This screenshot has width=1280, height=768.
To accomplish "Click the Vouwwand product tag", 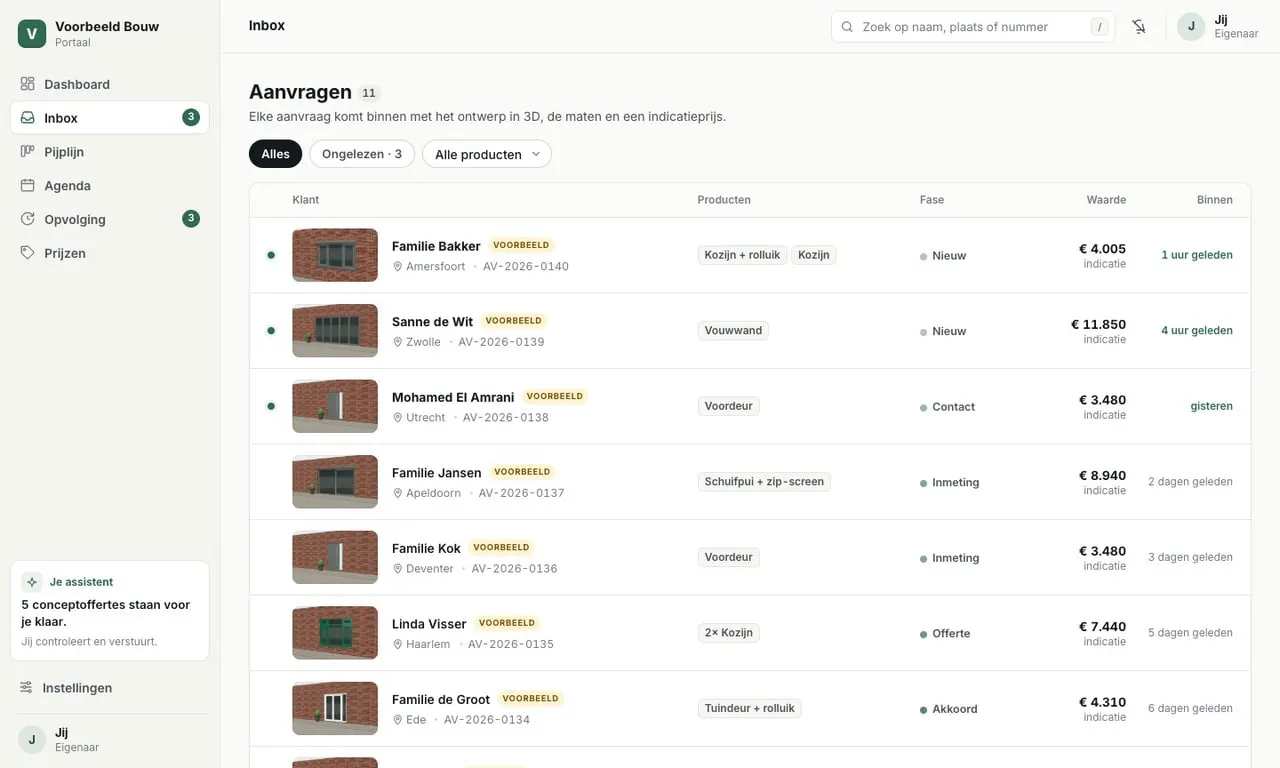I will click(x=733, y=331).
